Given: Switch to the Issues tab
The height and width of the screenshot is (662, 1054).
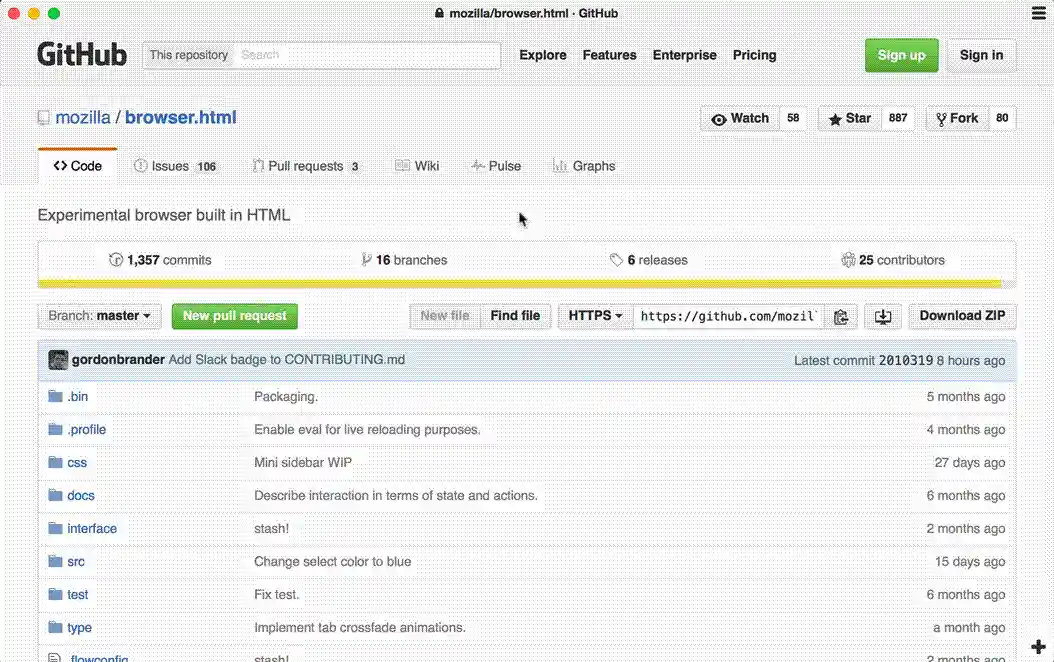Looking at the screenshot, I should (176, 166).
